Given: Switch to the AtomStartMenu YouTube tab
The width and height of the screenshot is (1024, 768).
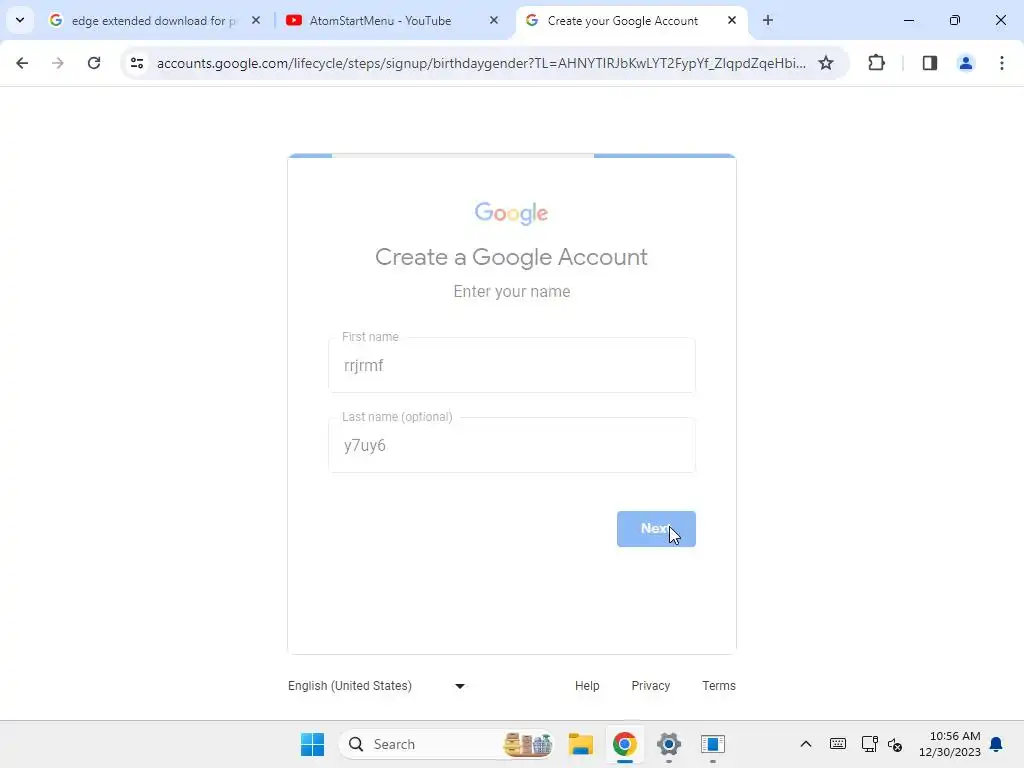Looking at the screenshot, I should 392,21.
